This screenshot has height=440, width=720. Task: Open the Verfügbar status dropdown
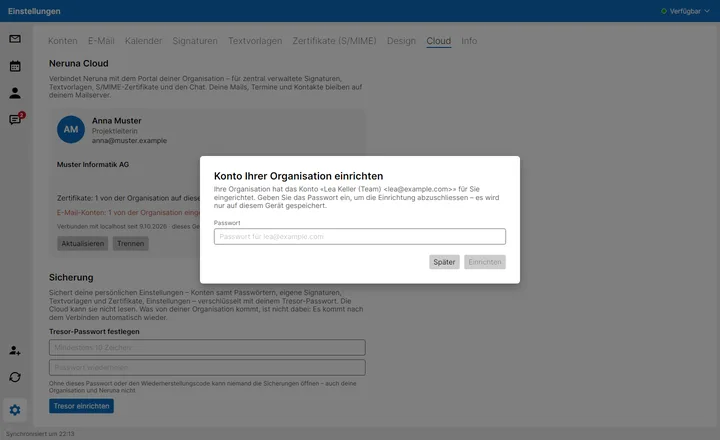(685, 11)
